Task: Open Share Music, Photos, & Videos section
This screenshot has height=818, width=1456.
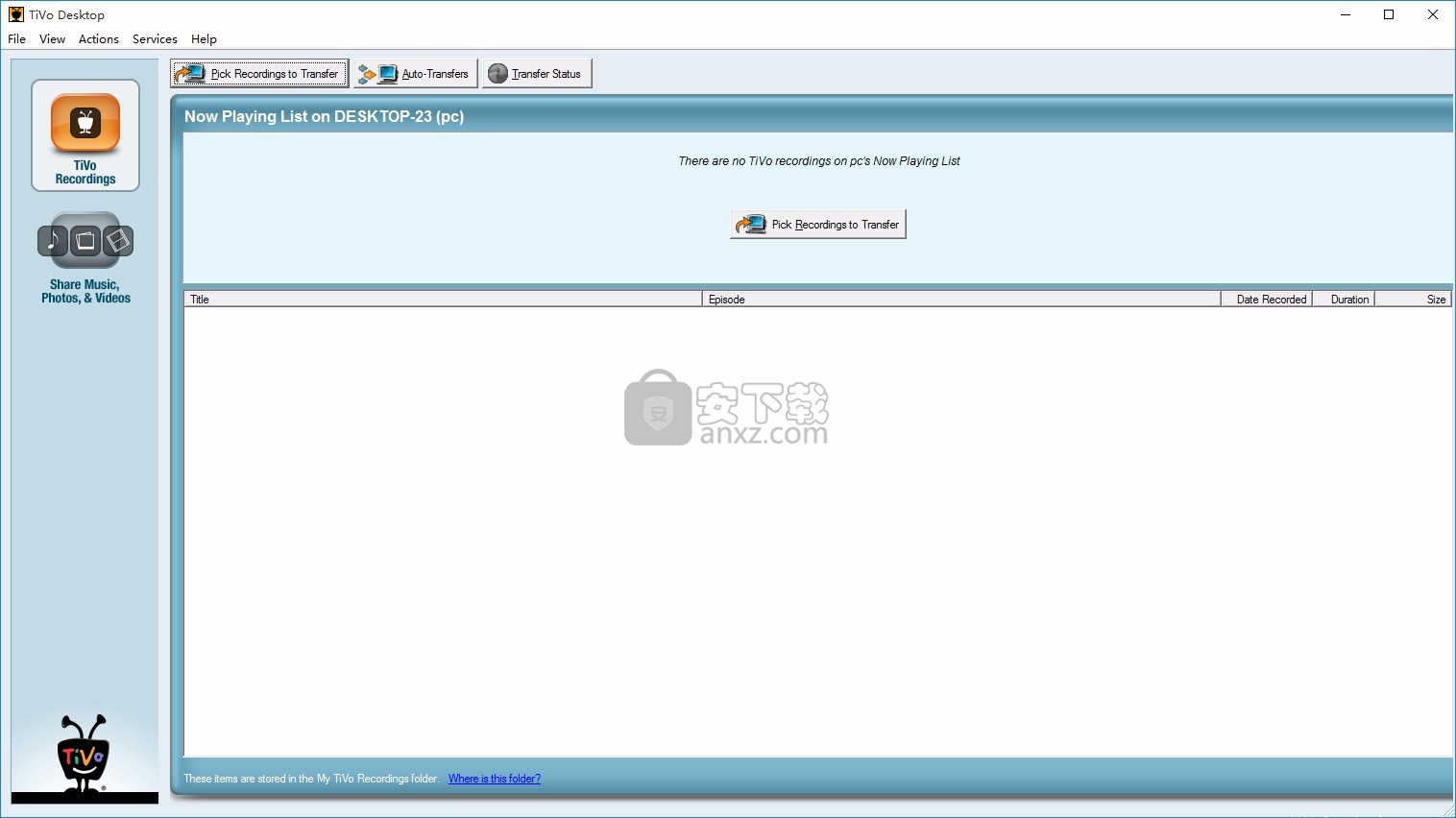Action: (85, 258)
